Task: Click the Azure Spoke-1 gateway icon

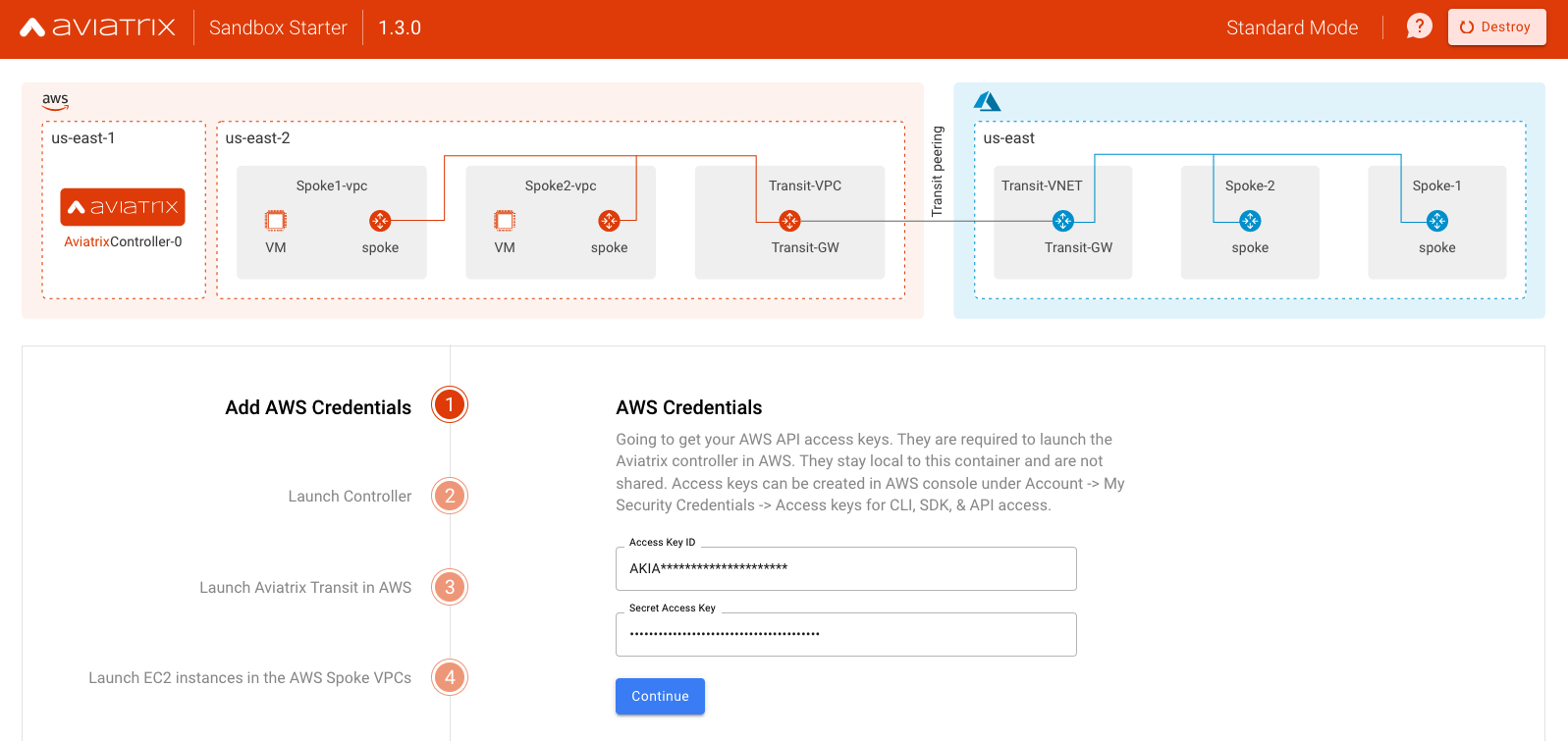Action: point(1437,221)
